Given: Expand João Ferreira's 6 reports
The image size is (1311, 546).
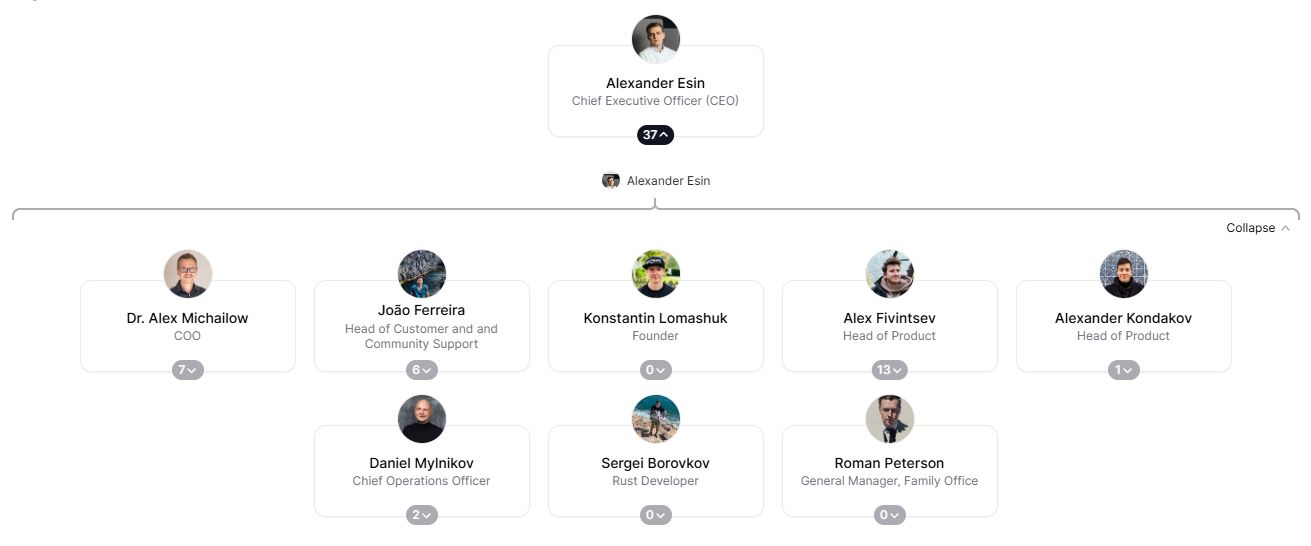Looking at the screenshot, I should (422, 370).
